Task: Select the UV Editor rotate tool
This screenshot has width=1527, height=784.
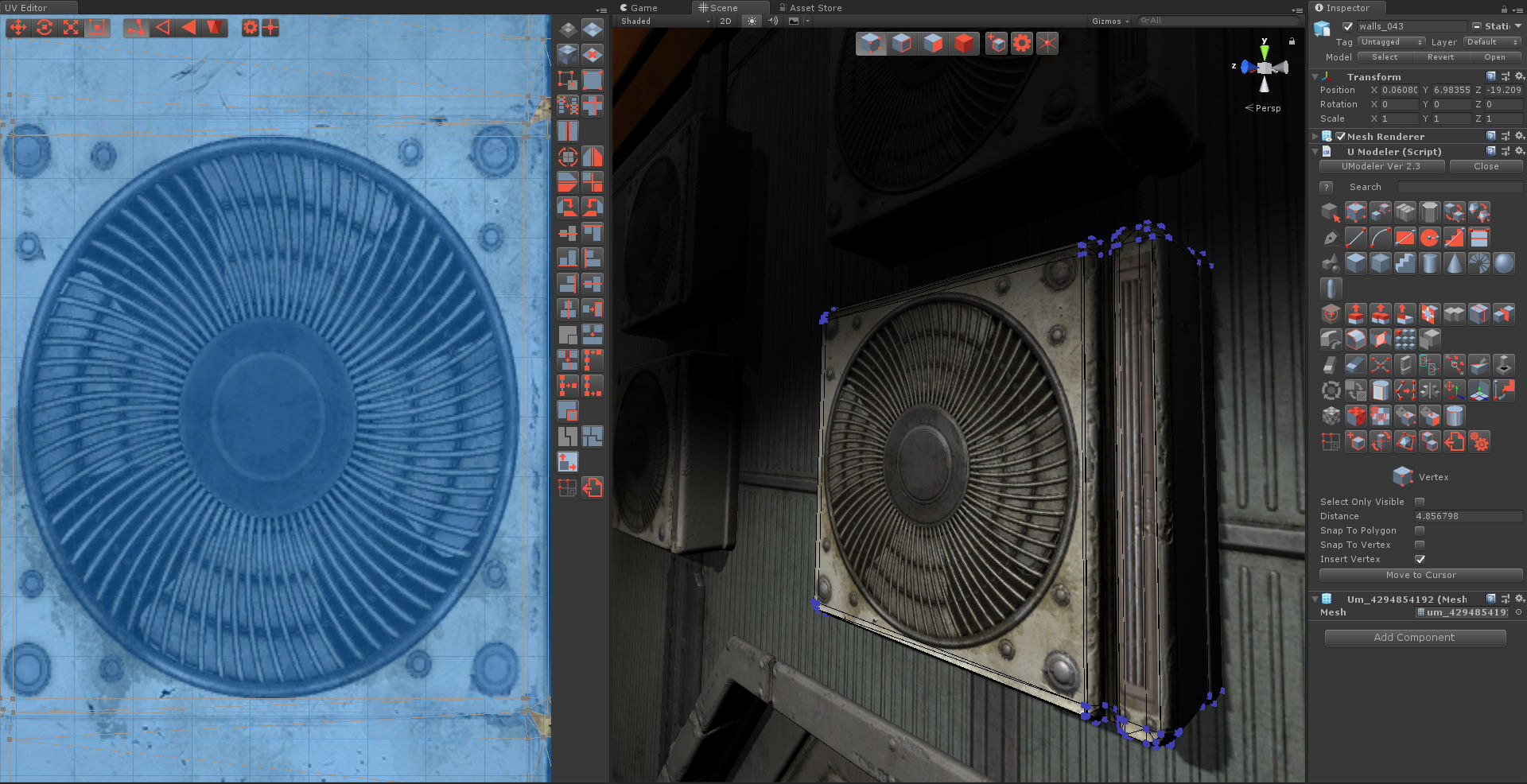Action: coord(45,28)
